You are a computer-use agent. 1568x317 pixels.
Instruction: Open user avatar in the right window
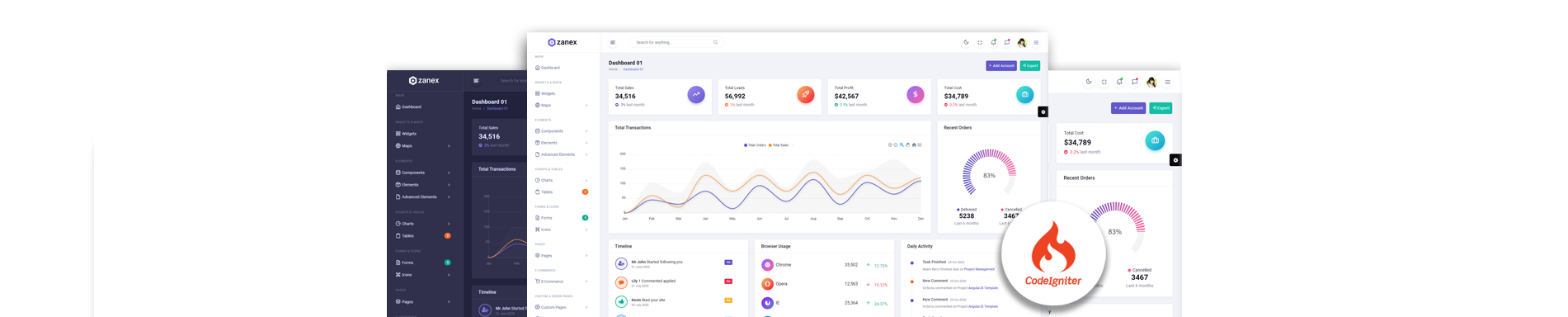(1151, 82)
